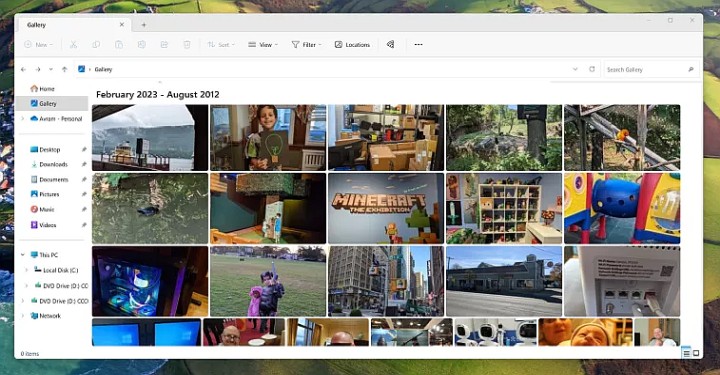Open the Locations collection manager
This screenshot has height=375, width=720.
coord(352,45)
